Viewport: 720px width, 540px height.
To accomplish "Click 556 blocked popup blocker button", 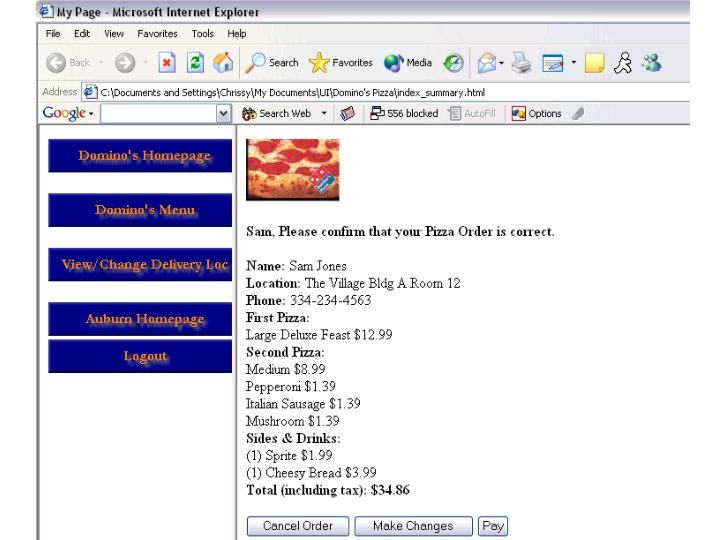I will click(404, 113).
